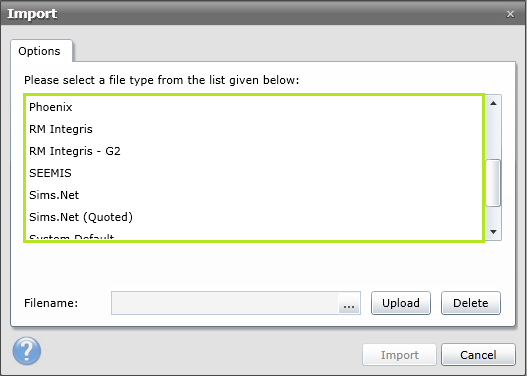Image resolution: width=527 pixels, height=376 pixels.
Task: Click the scroll up arrow in the file type list
Action: pyautogui.click(x=493, y=103)
